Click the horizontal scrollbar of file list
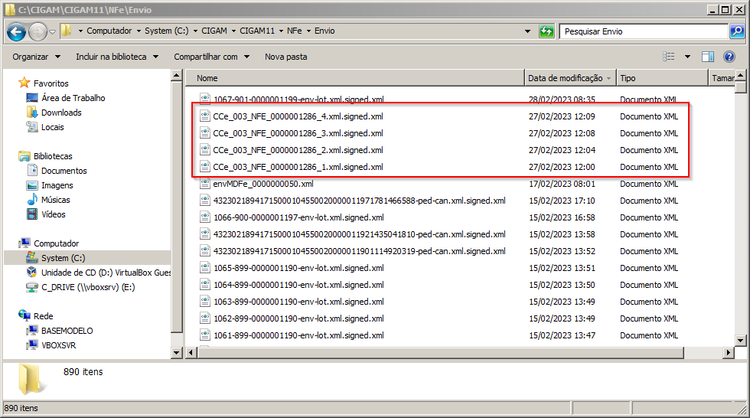This screenshot has width=750, height=418. [x=441, y=353]
